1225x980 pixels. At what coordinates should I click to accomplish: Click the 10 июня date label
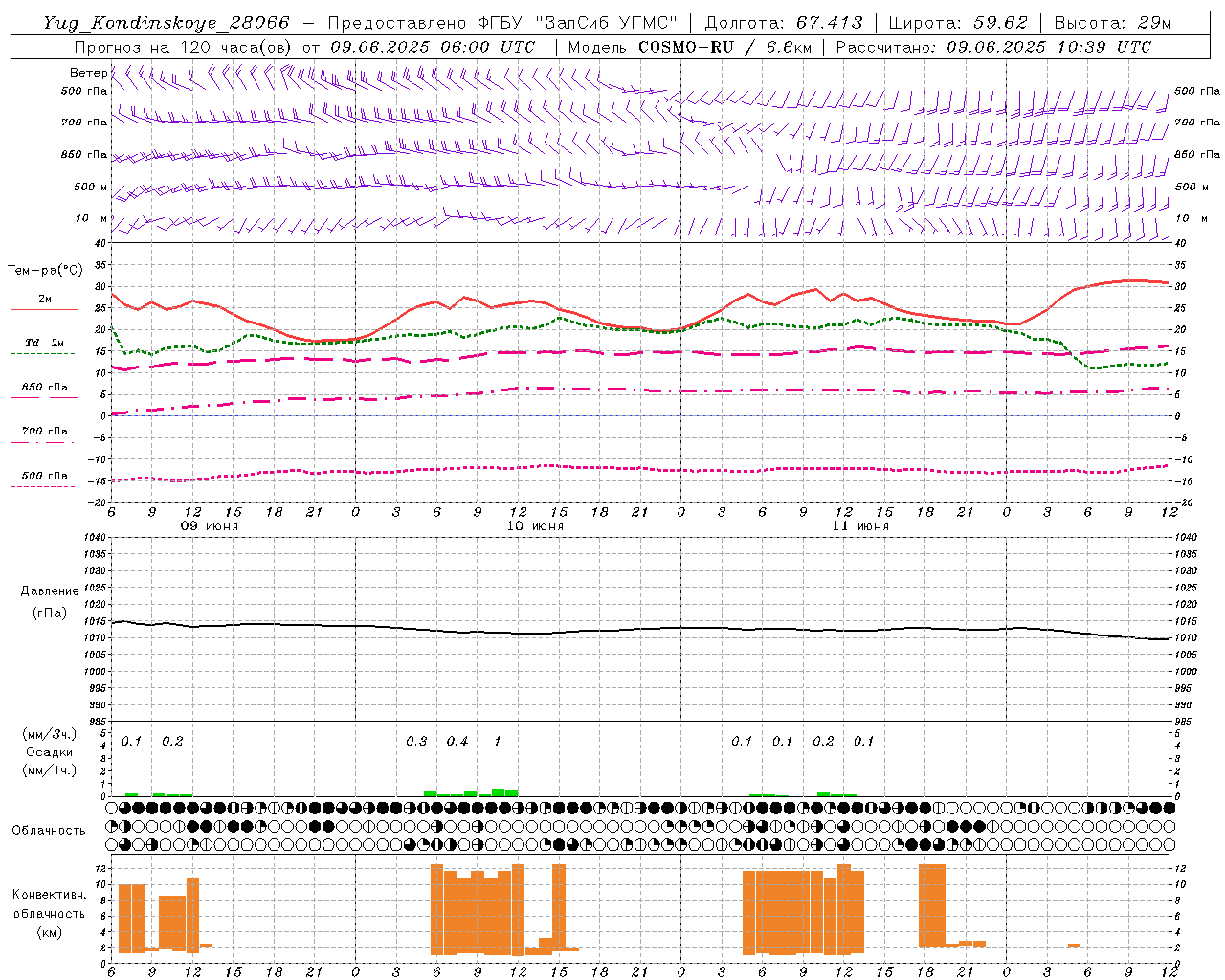(x=535, y=526)
